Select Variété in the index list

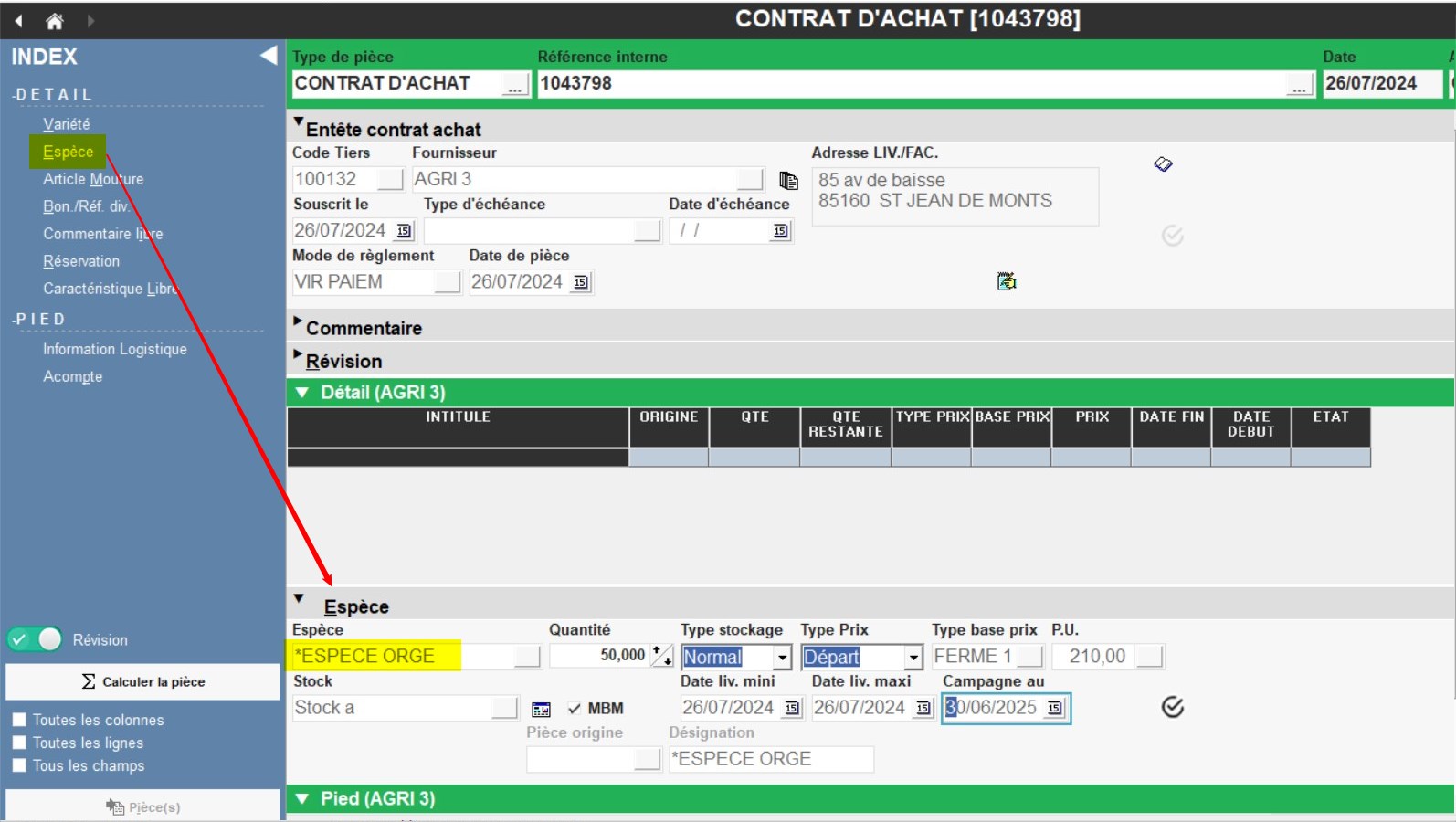pyautogui.click(x=66, y=124)
